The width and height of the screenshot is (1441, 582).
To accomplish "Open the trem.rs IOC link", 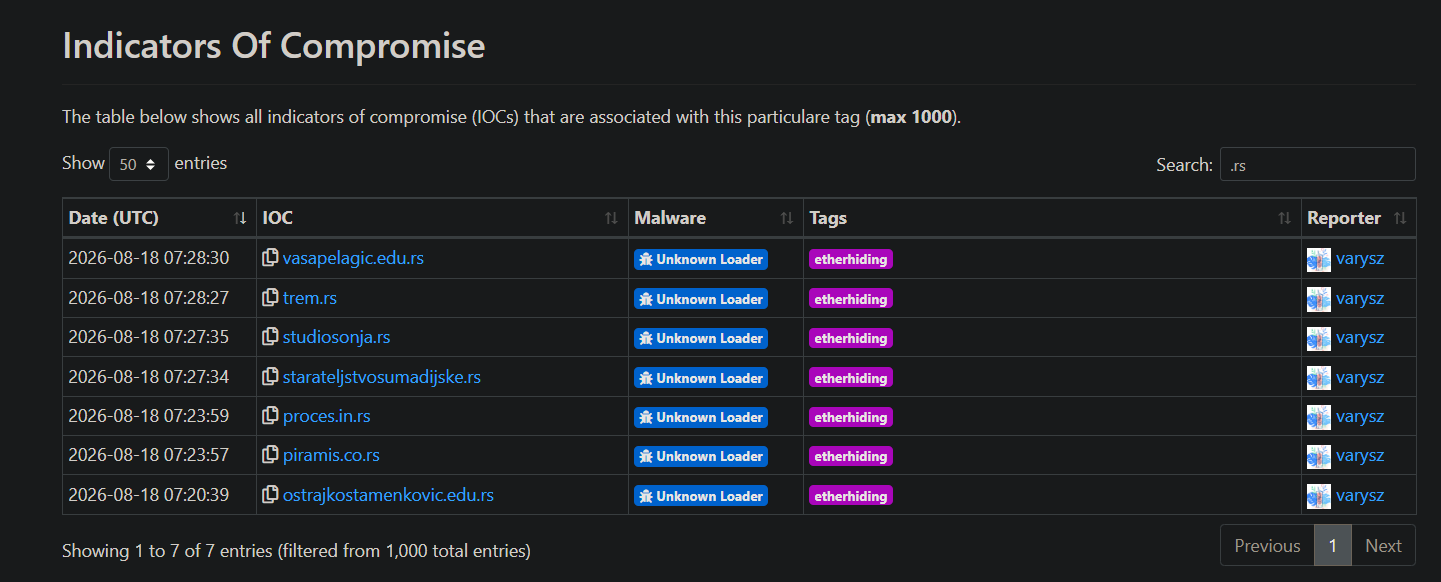I will [310, 298].
